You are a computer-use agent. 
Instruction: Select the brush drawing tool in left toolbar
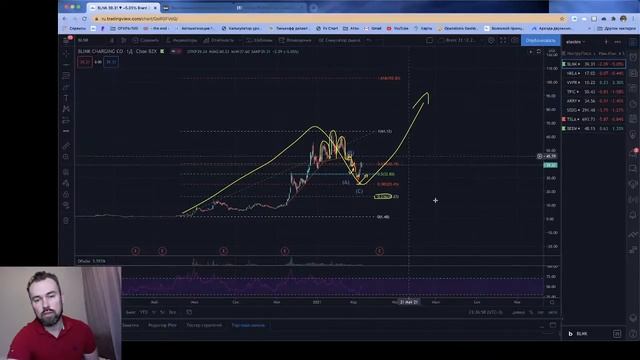coord(66,87)
